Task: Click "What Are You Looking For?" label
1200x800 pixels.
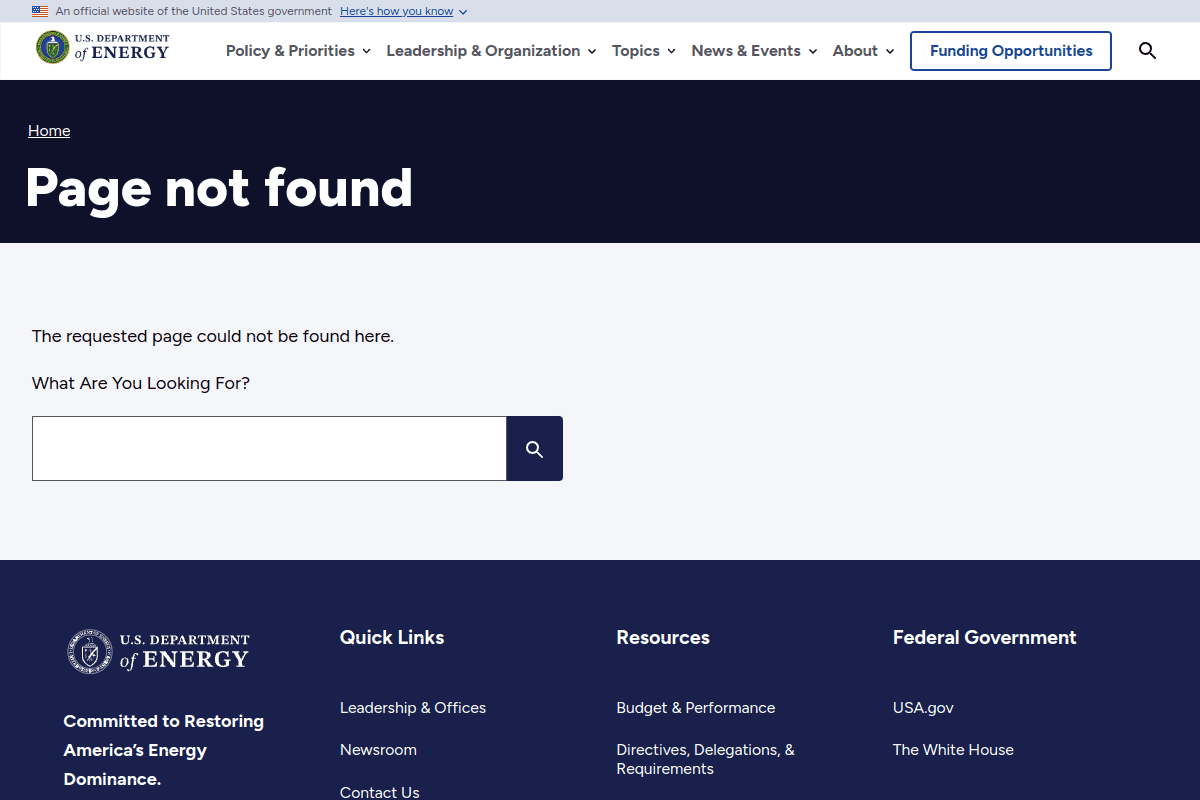Action: [141, 383]
